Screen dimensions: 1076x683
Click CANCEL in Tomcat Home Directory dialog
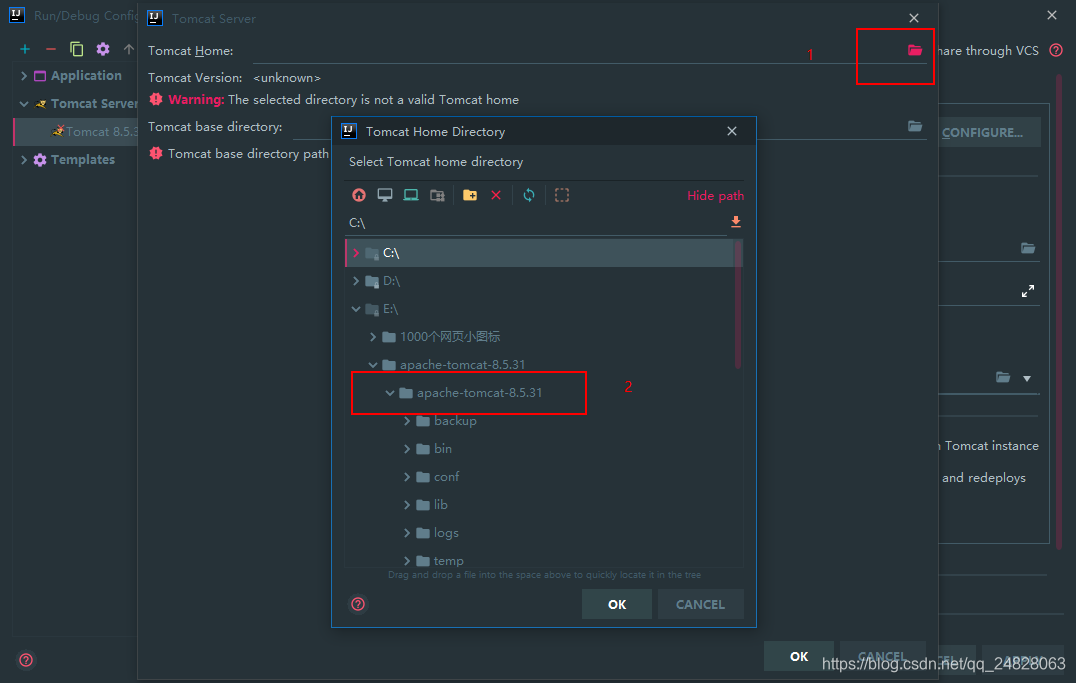tap(701, 604)
